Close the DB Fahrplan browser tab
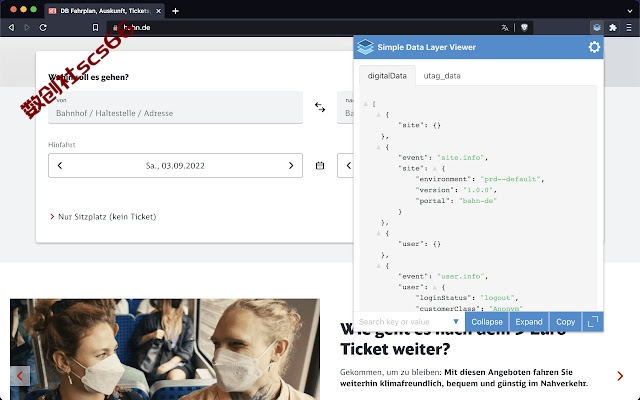 click(x=158, y=11)
